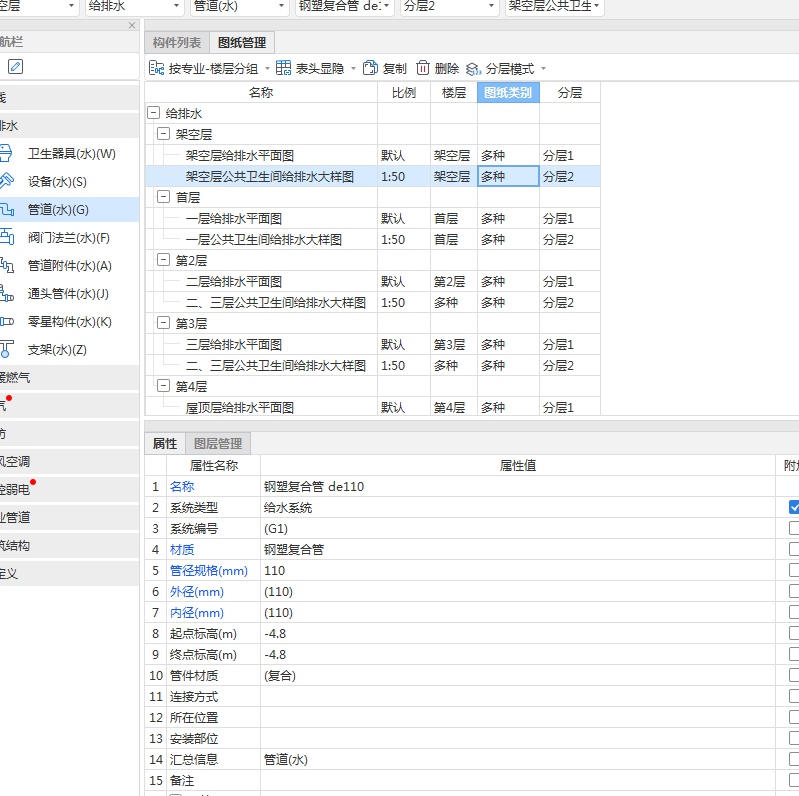
Task: Collapse the 第2层 tree node
Action: (163, 260)
